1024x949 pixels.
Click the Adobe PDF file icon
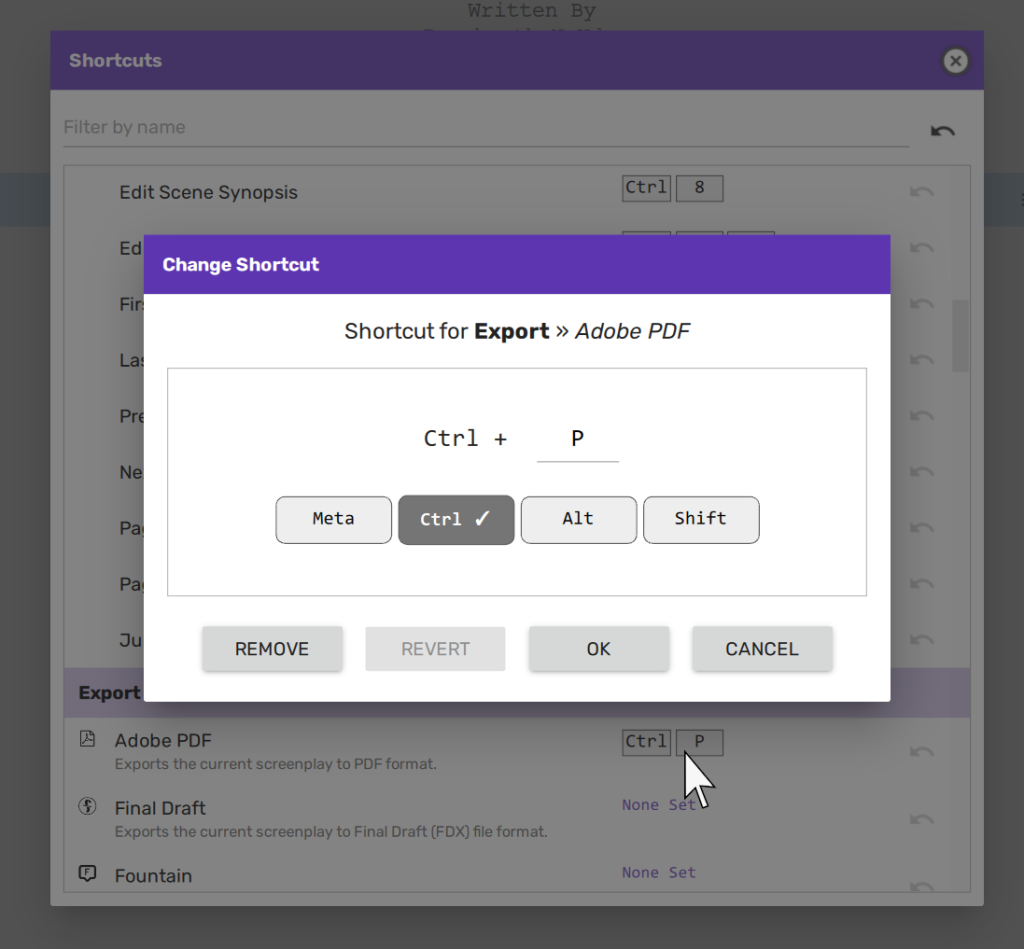tap(88, 739)
